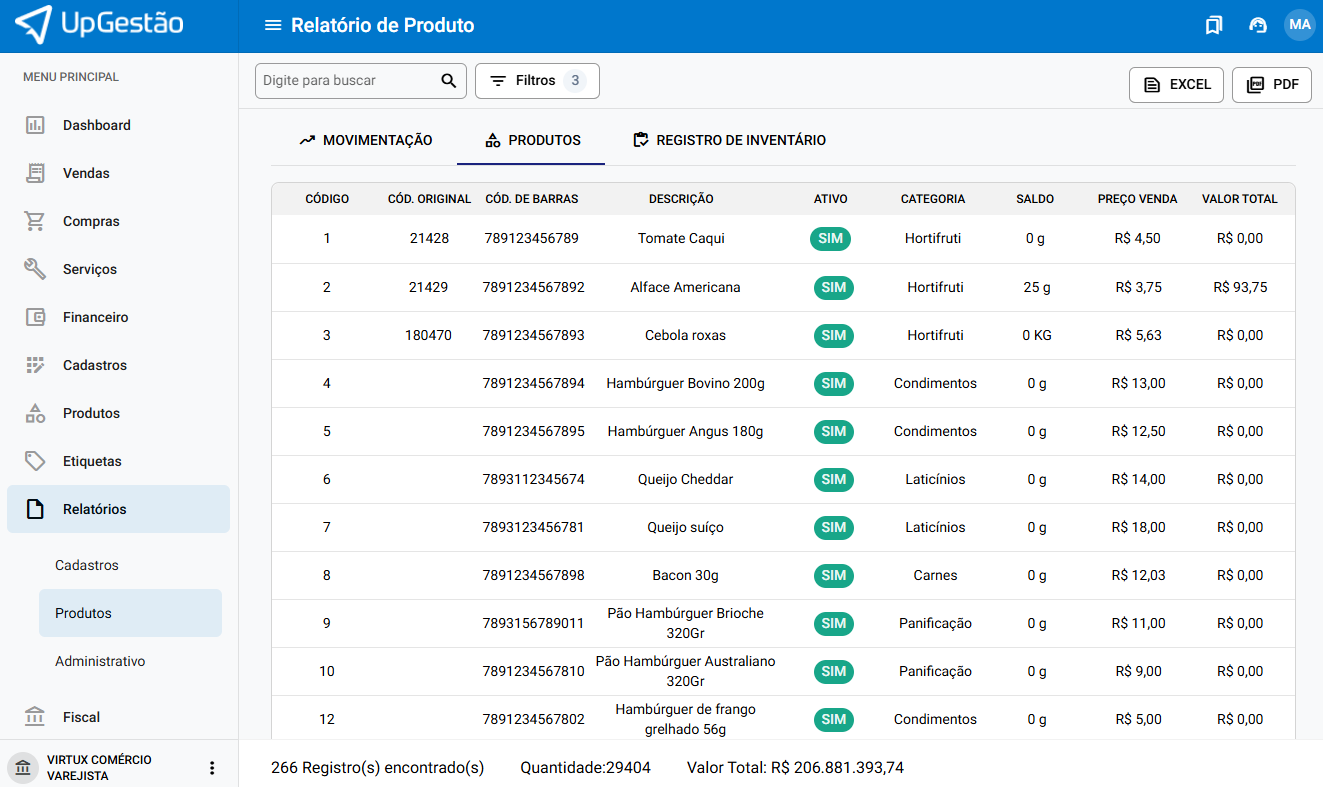The image size is (1323, 787).
Task: Export the report with the Excel button
Action: tap(1176, 85)
